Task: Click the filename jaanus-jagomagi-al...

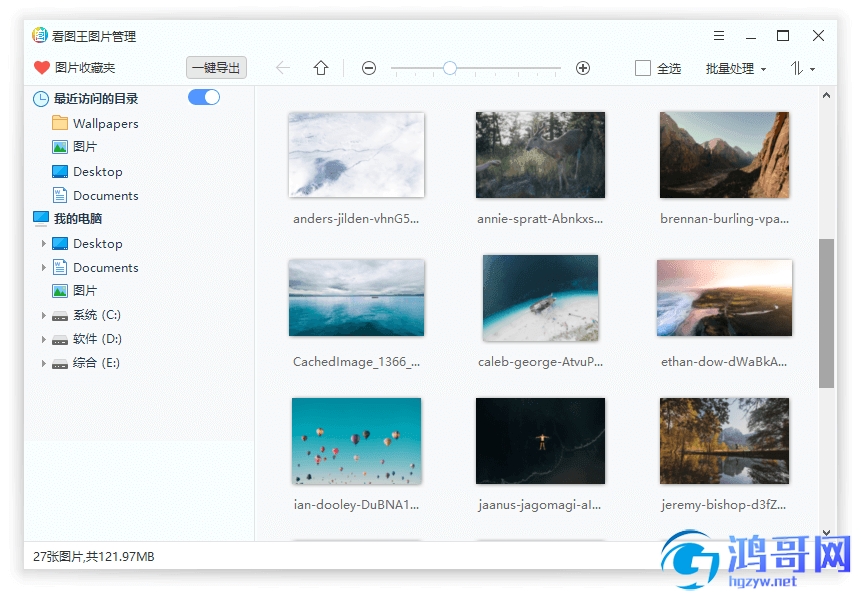Action: 540,505
